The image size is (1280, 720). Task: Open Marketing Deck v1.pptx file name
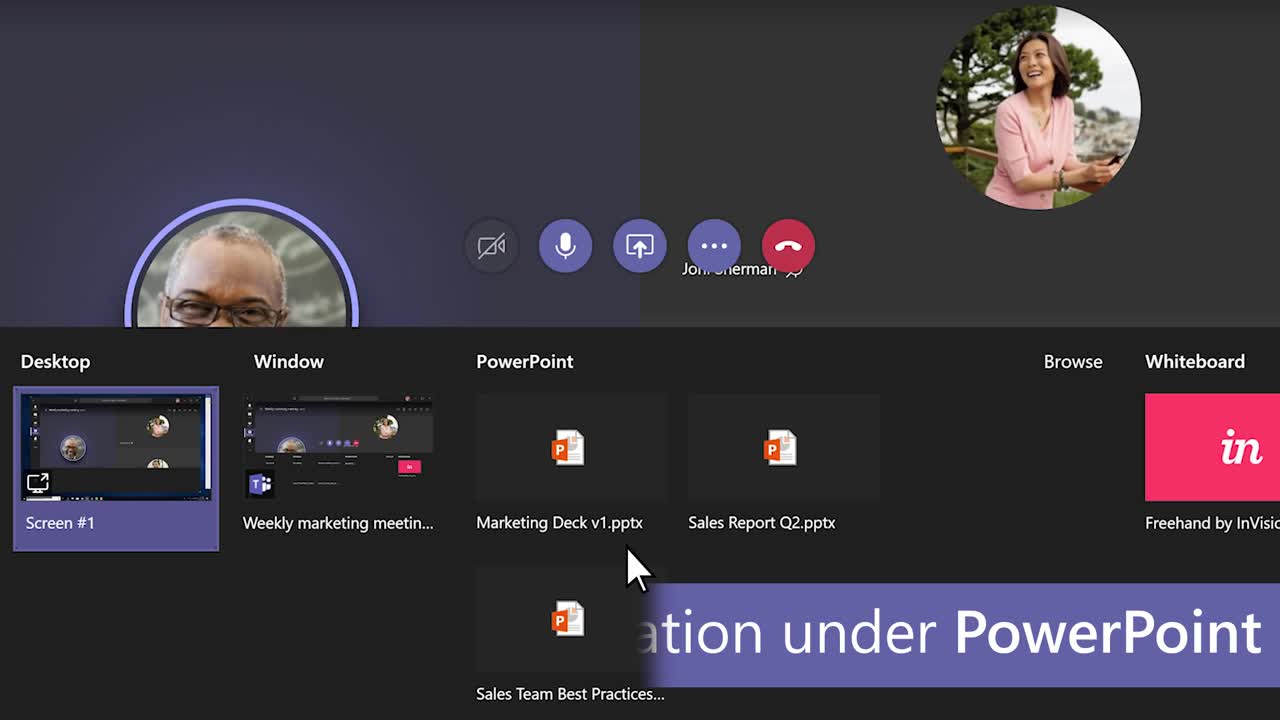[x=559, y=523]
